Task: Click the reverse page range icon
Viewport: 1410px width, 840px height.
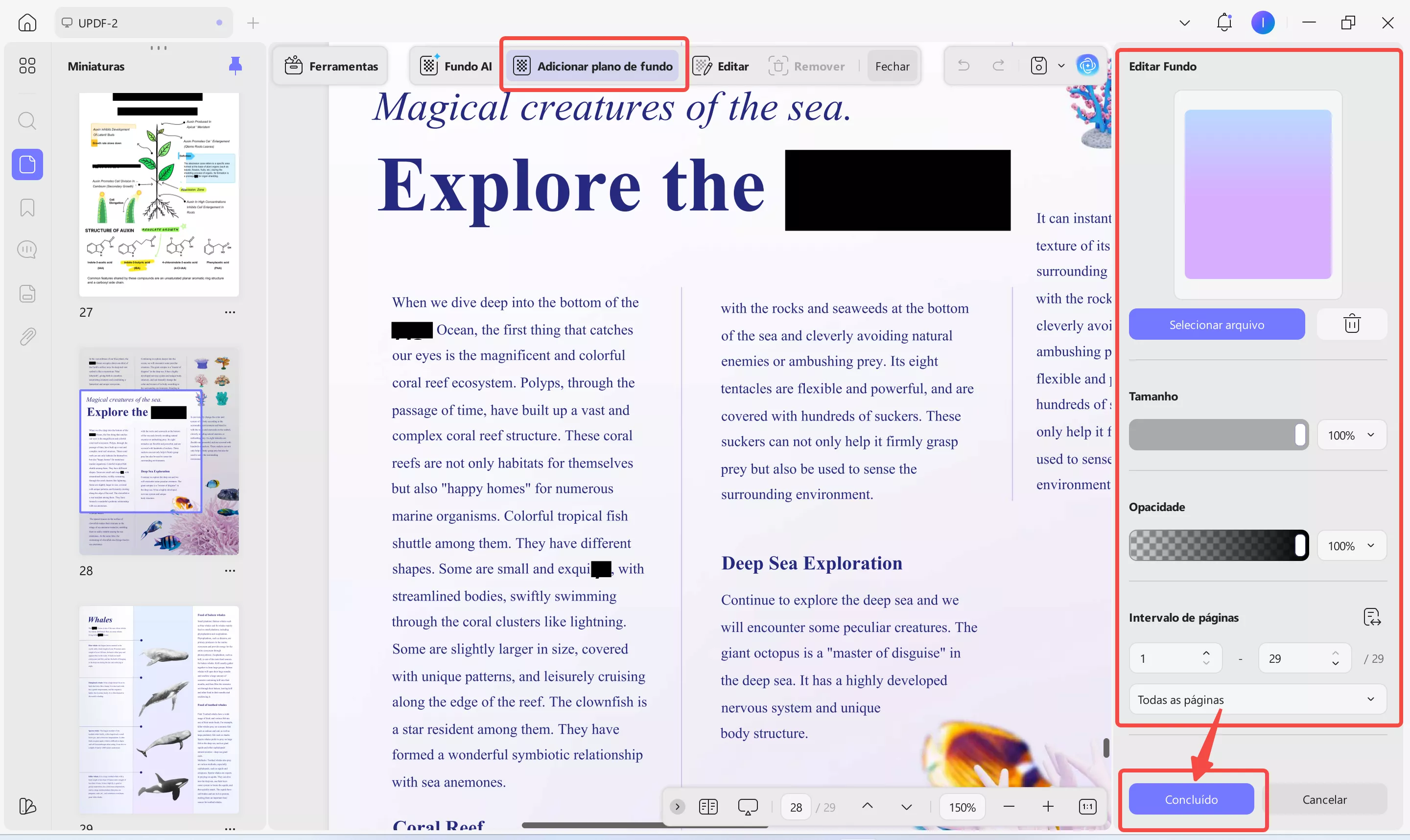Action: tap(1371, 617)
